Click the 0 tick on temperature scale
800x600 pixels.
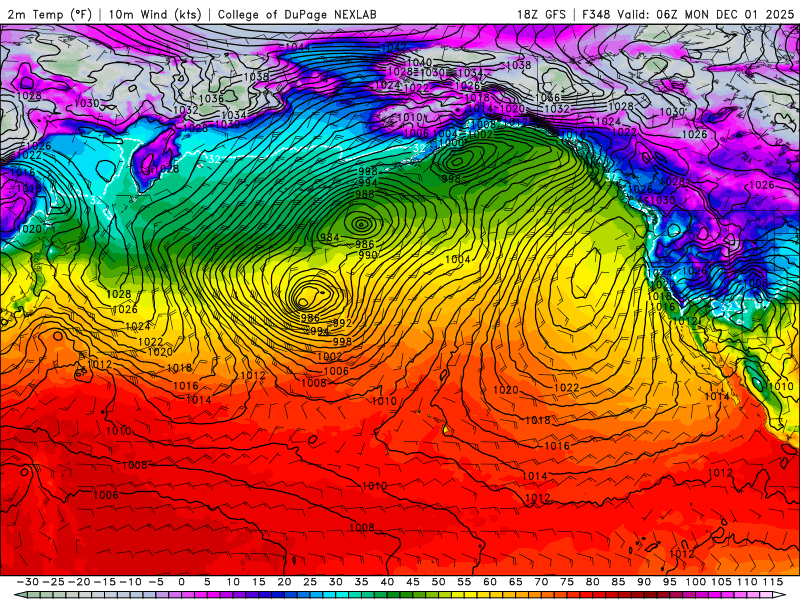(182, 582)
